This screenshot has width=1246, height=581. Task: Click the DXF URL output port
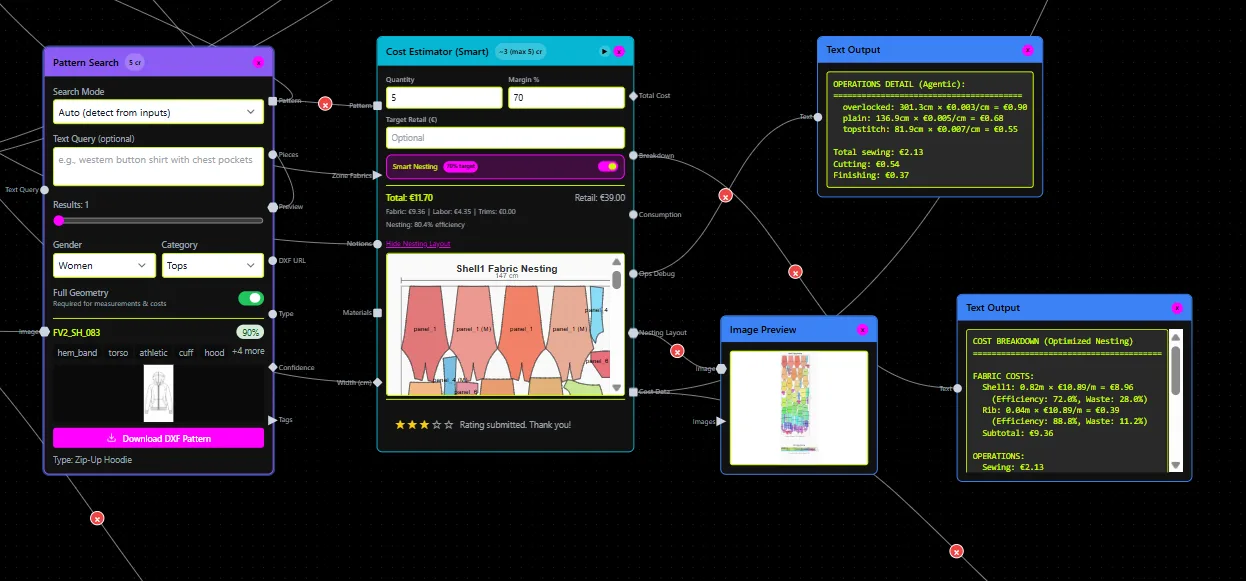tap(272, 260)
